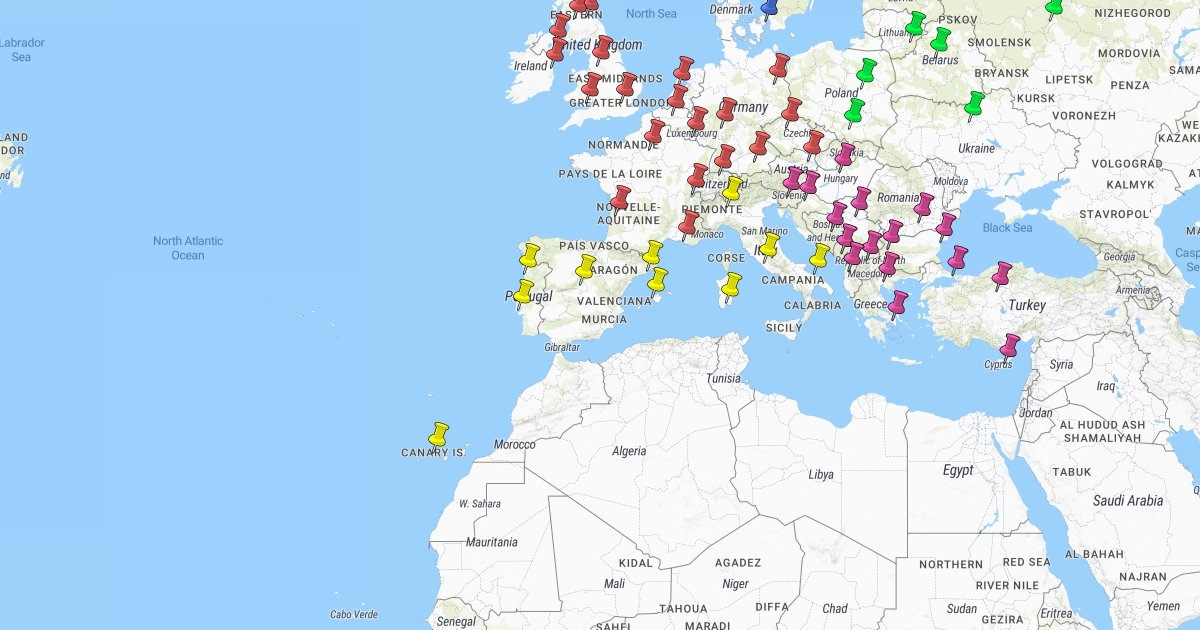Select the green pin on Lithuania
Image resolution: width=1200 pixels, height=630 pixels.
[914, 24]
